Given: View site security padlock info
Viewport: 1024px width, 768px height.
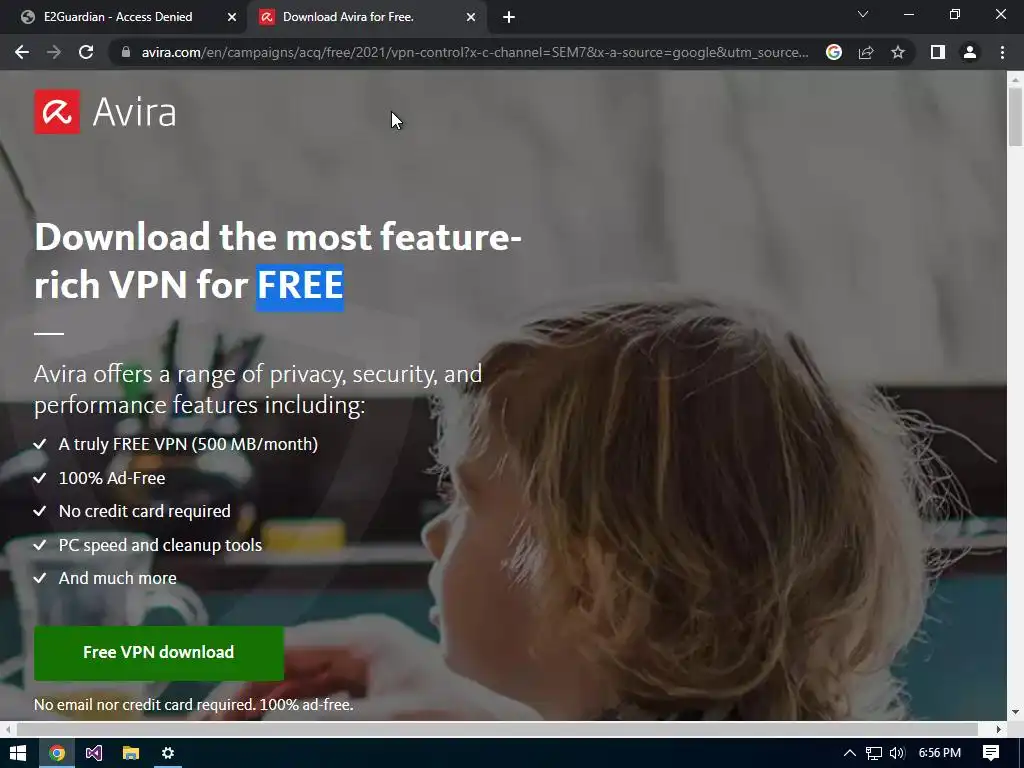Looking at the screenshot, I should 126,52.
